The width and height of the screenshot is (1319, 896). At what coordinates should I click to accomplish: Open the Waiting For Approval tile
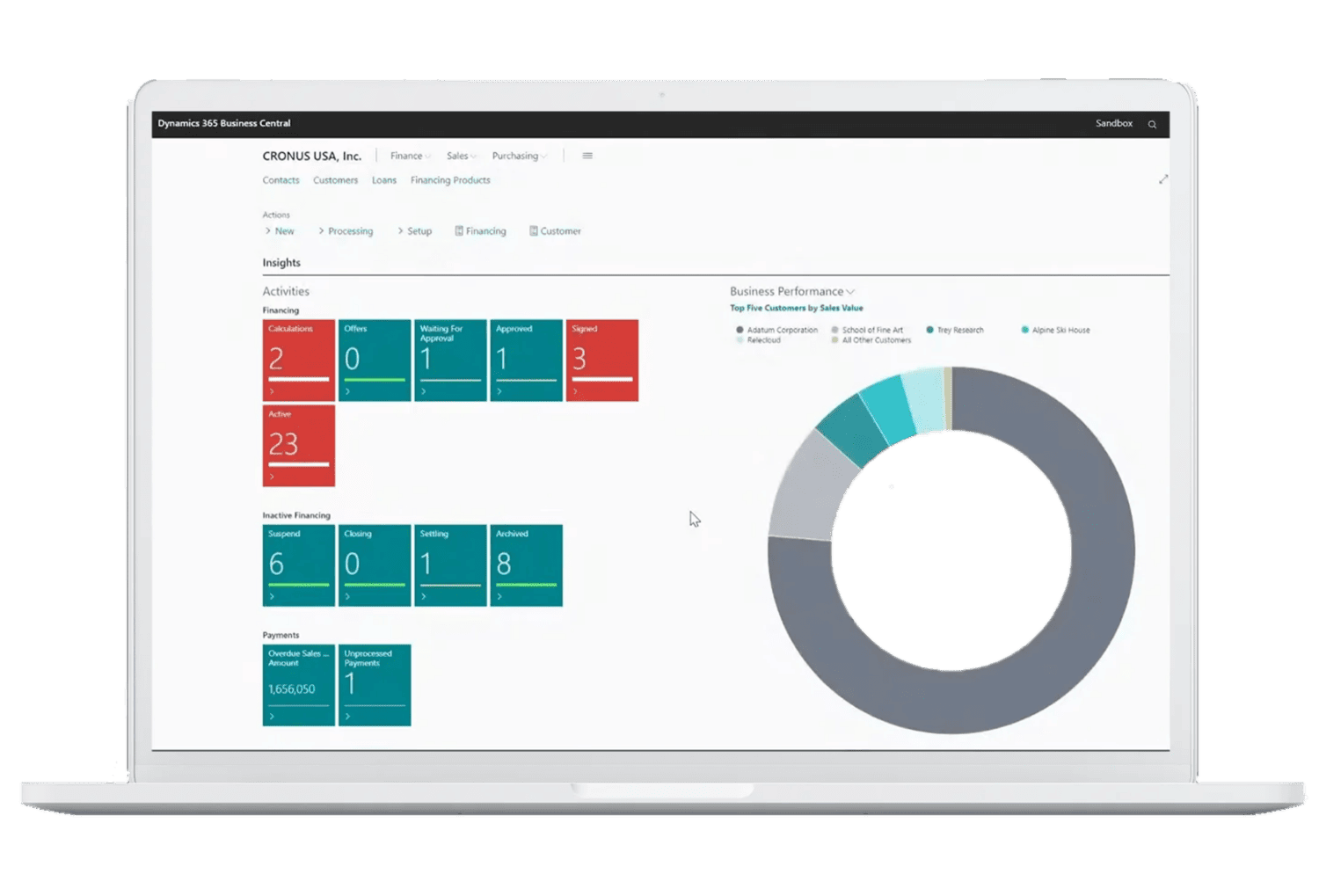(450, 361)
